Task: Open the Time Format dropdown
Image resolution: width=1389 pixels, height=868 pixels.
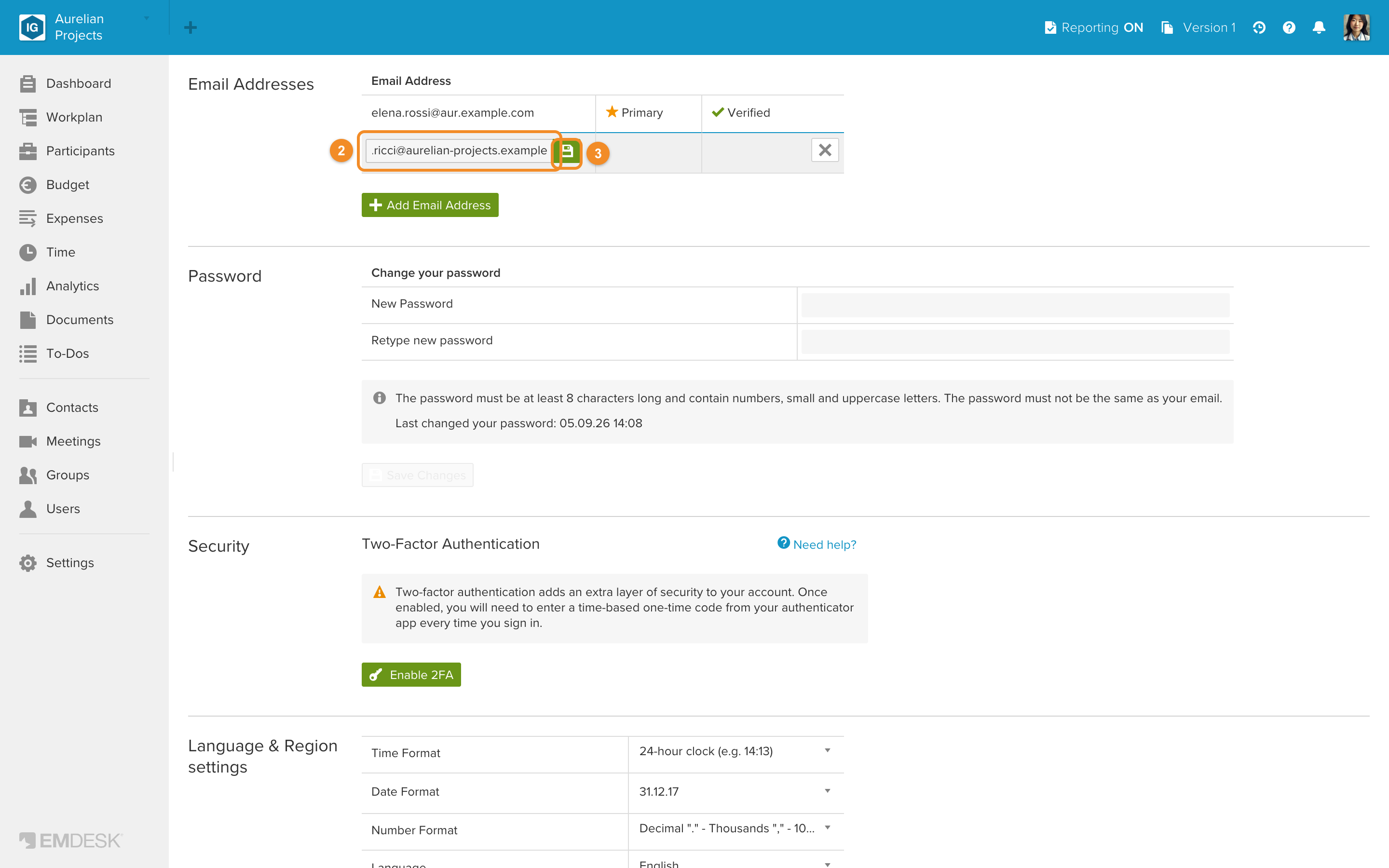Action: [x=736, y=751]
